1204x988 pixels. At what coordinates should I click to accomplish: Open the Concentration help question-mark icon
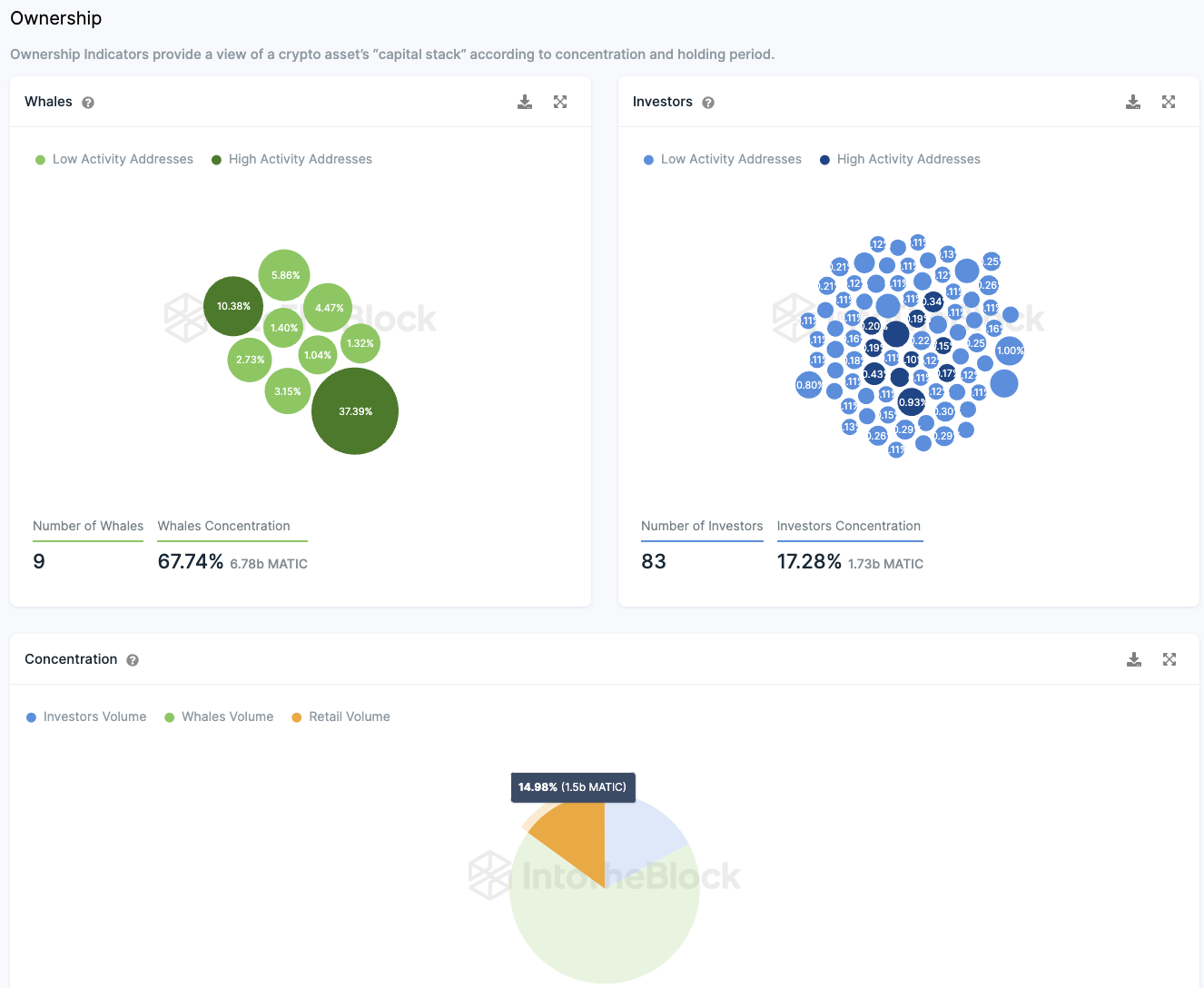point(133,660)
